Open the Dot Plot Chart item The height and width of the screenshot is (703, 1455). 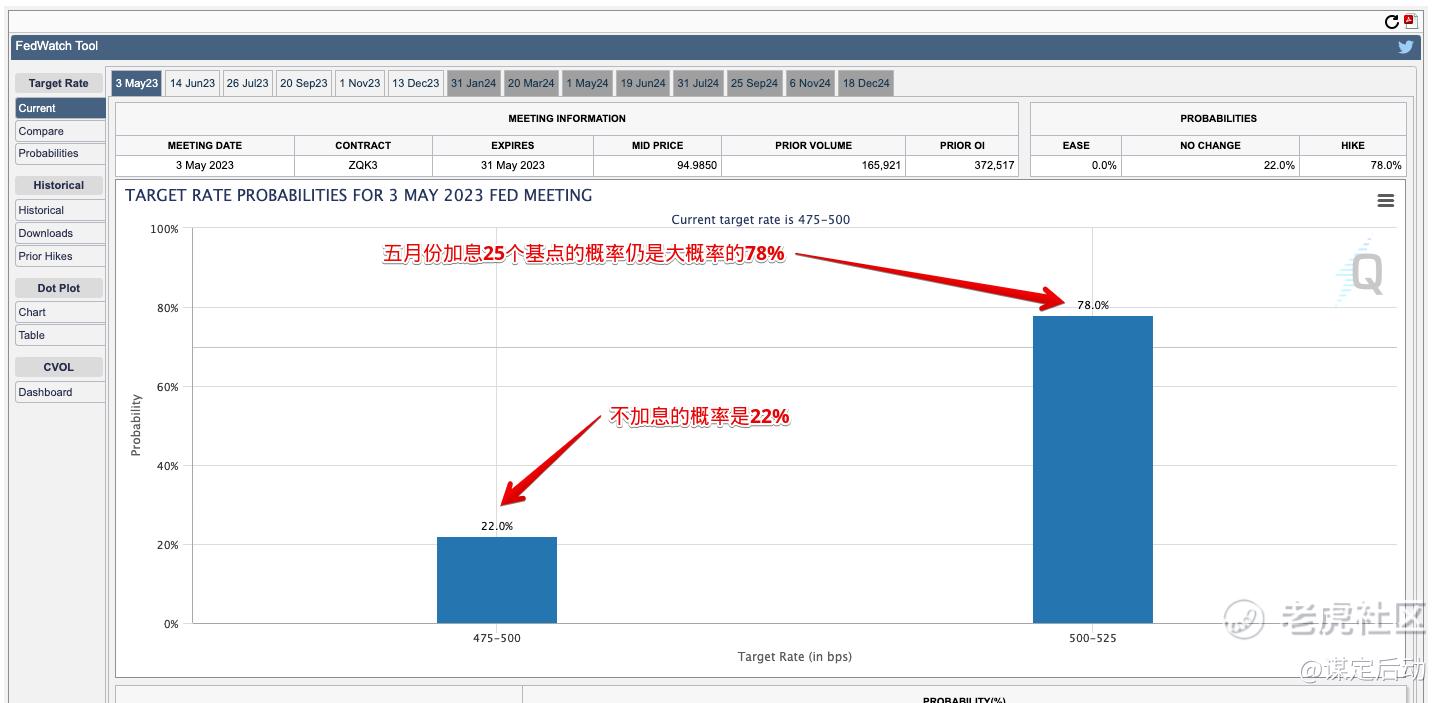click(60, 312)
